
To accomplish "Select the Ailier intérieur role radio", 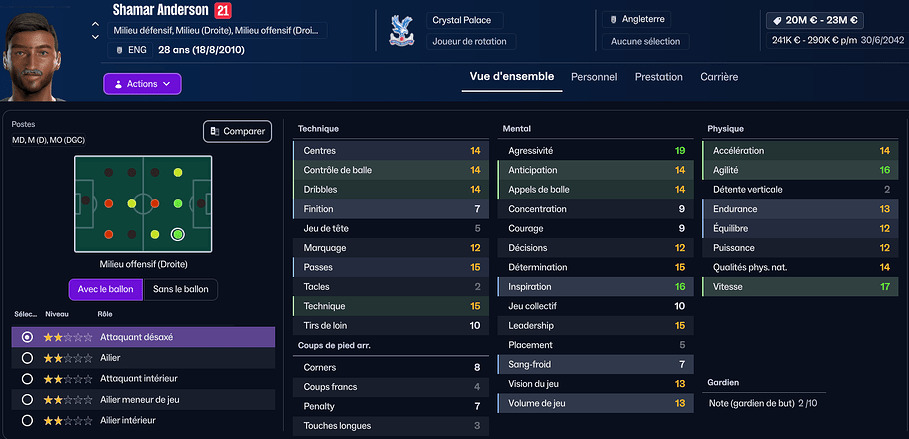I will pyautogui.click(x=27, y=420).
